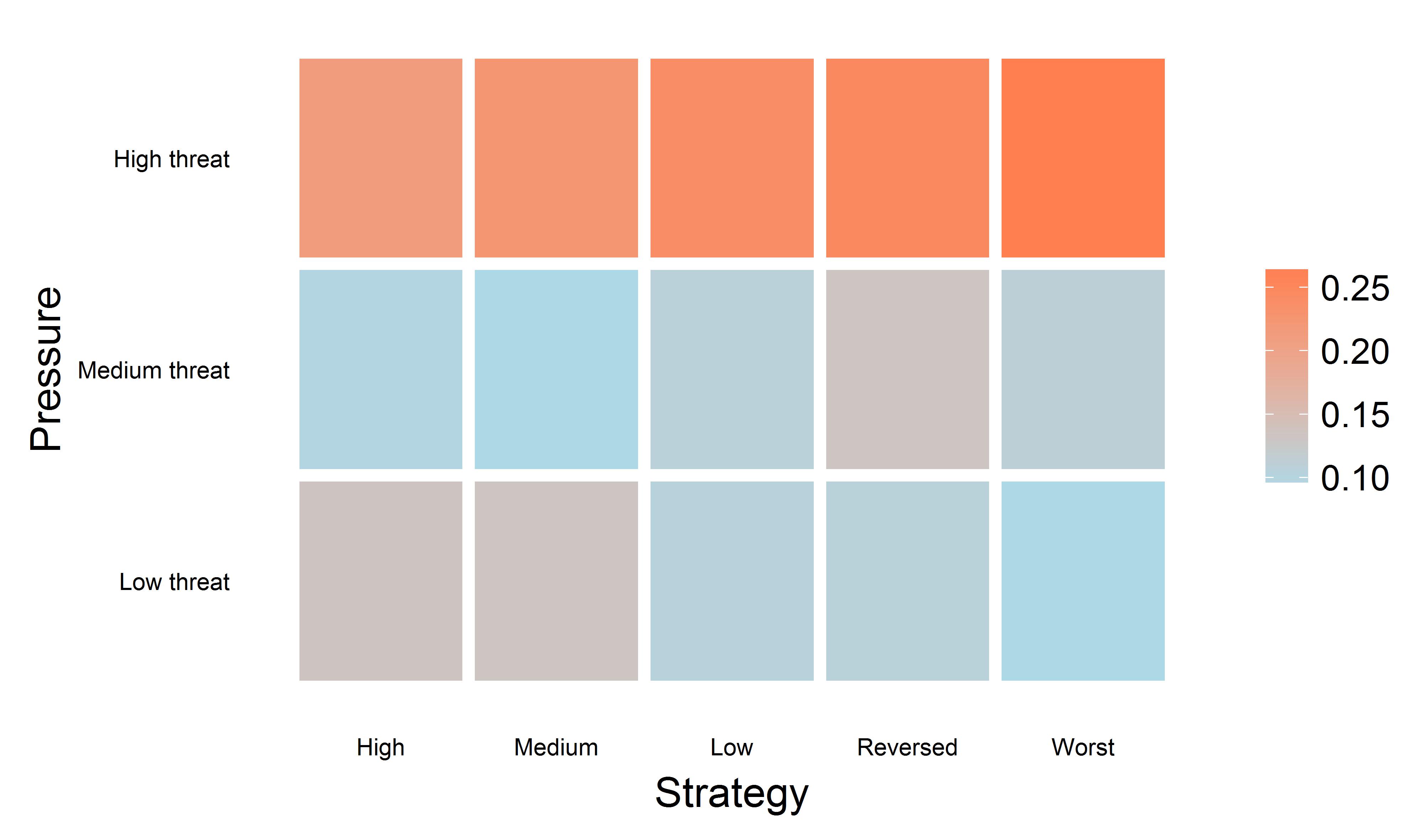Click the High threat, Worst strategy cell
1428x840 pixels.
1083,158
